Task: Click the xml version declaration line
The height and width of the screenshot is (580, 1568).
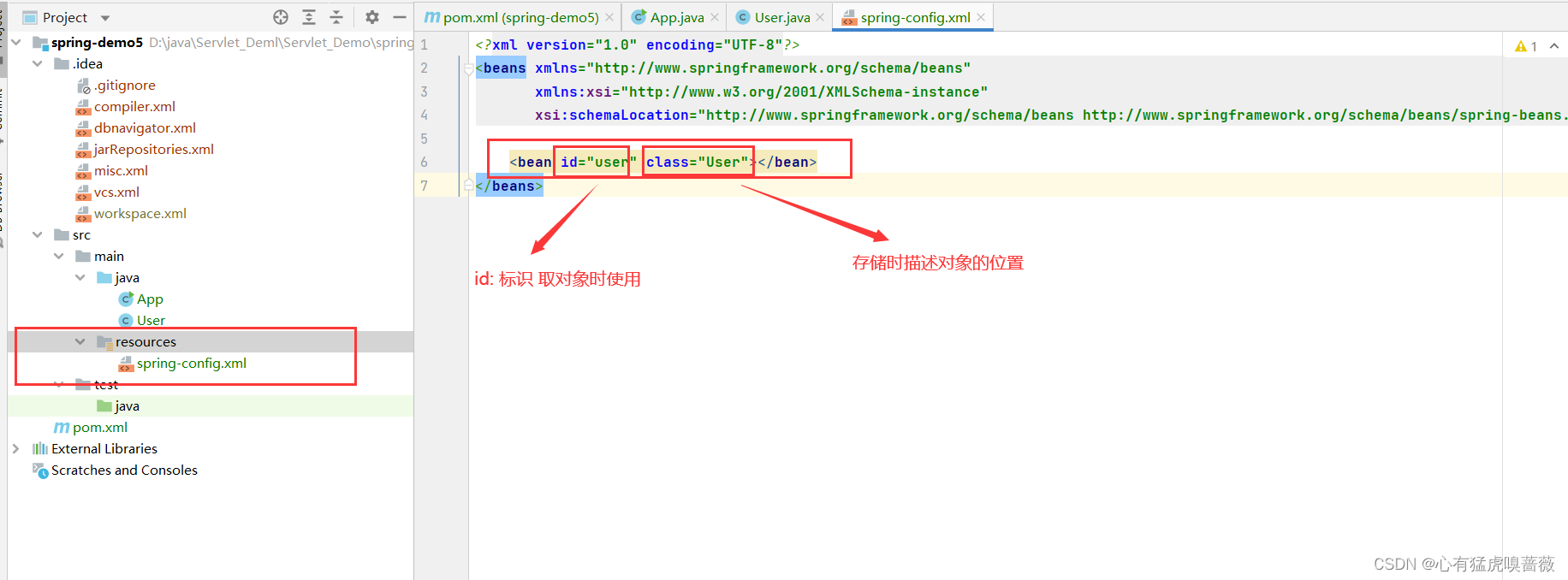Action: [x=638, y=44]
